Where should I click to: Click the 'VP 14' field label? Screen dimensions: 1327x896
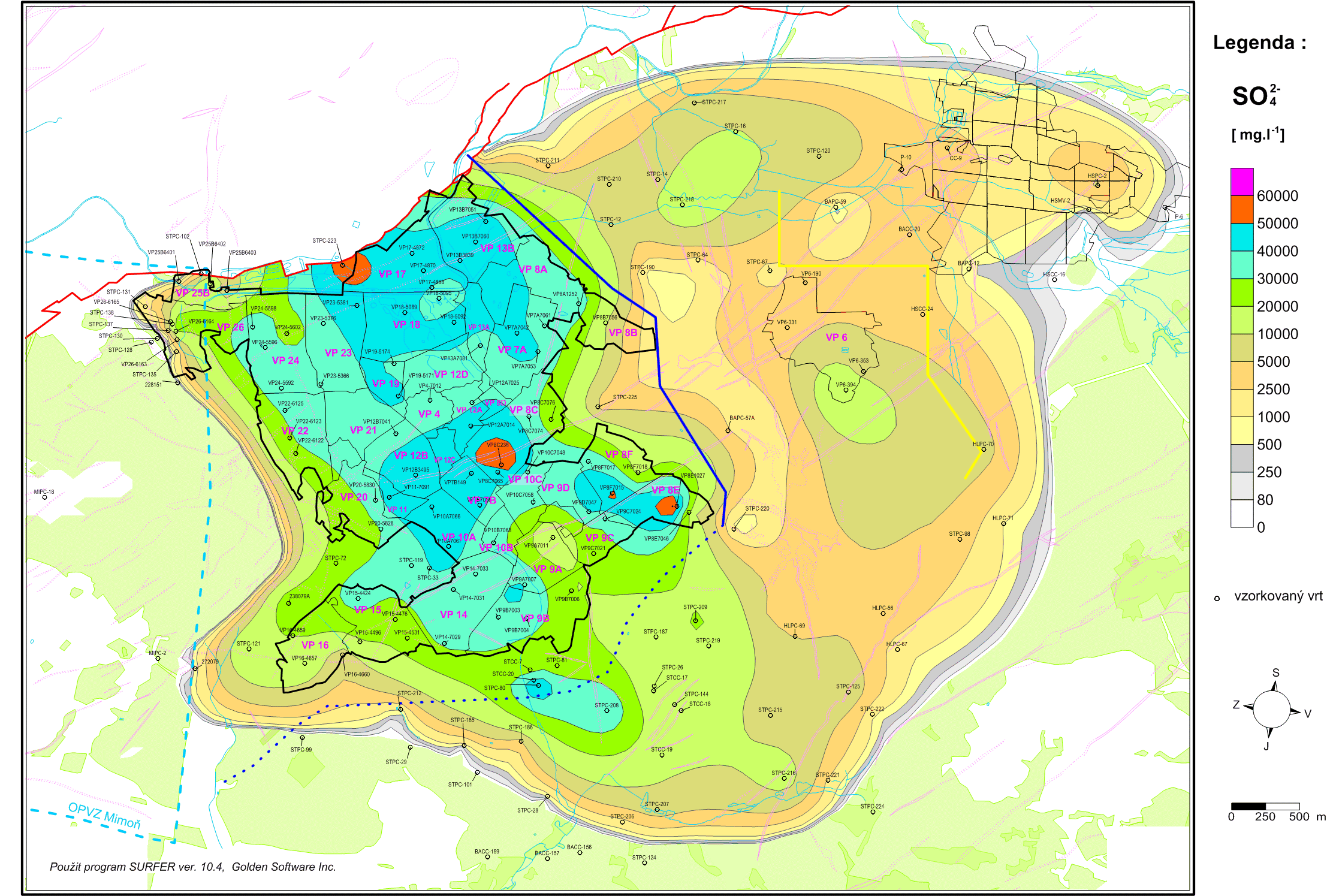(453, 614)
